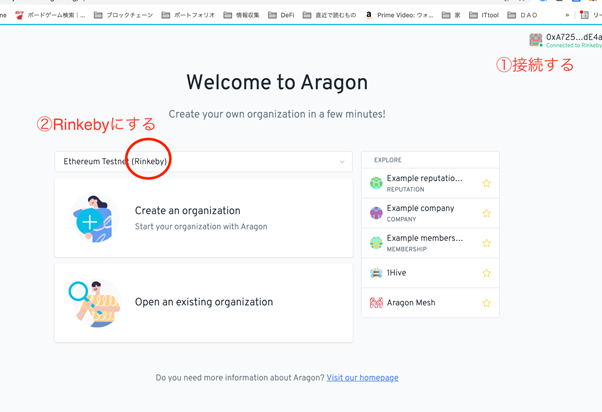
Task: Open the 直近で読むもの bookmark folder
Action: coord(329,15)
